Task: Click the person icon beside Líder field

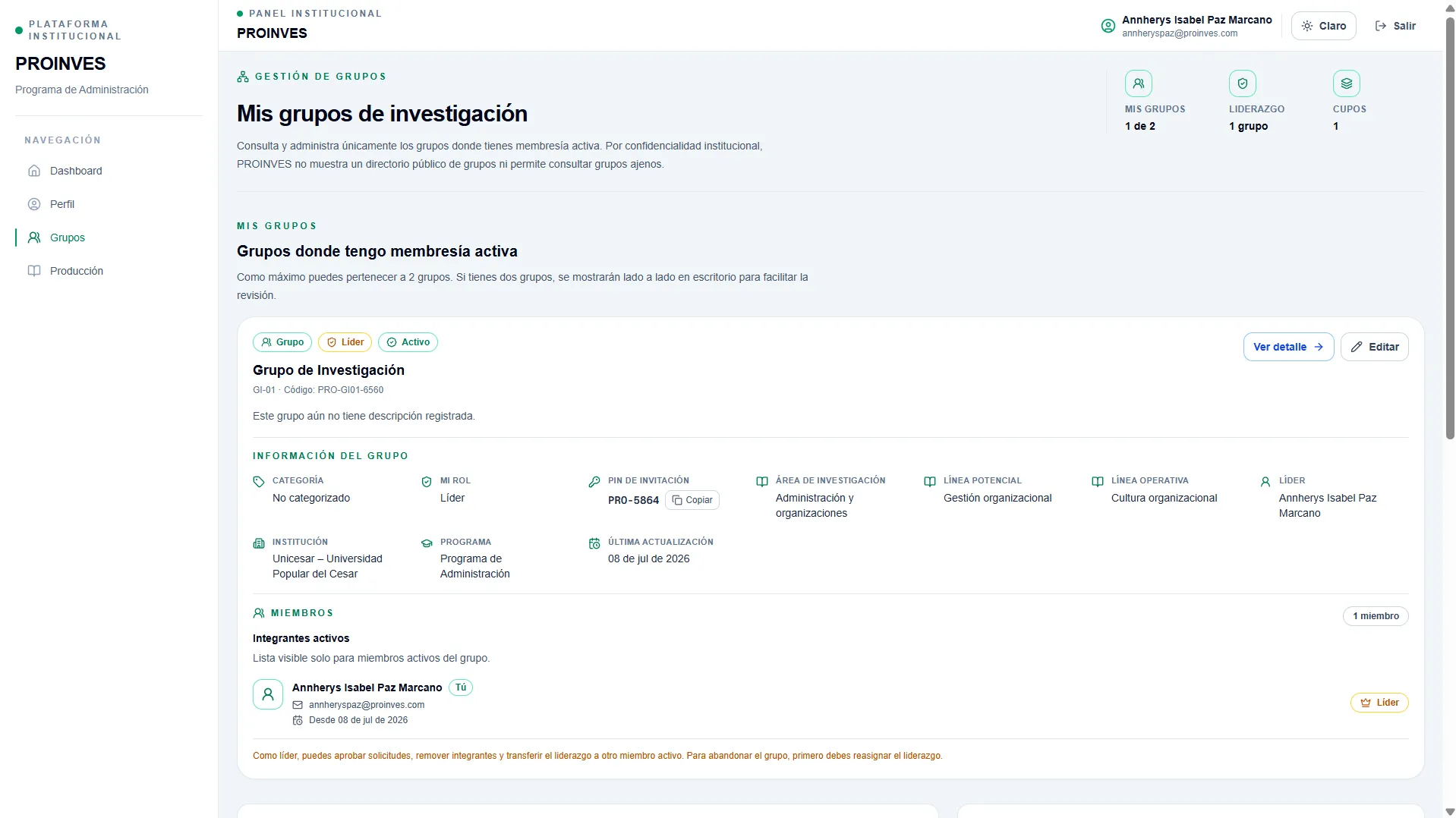Action: tap(1265, 482)
